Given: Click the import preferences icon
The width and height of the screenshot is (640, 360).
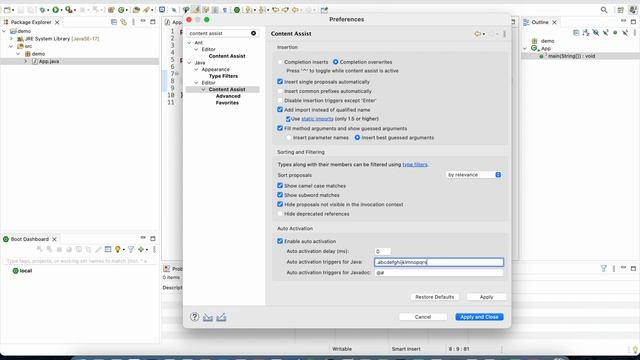Looking at the screenshot, I should [208, 317].
